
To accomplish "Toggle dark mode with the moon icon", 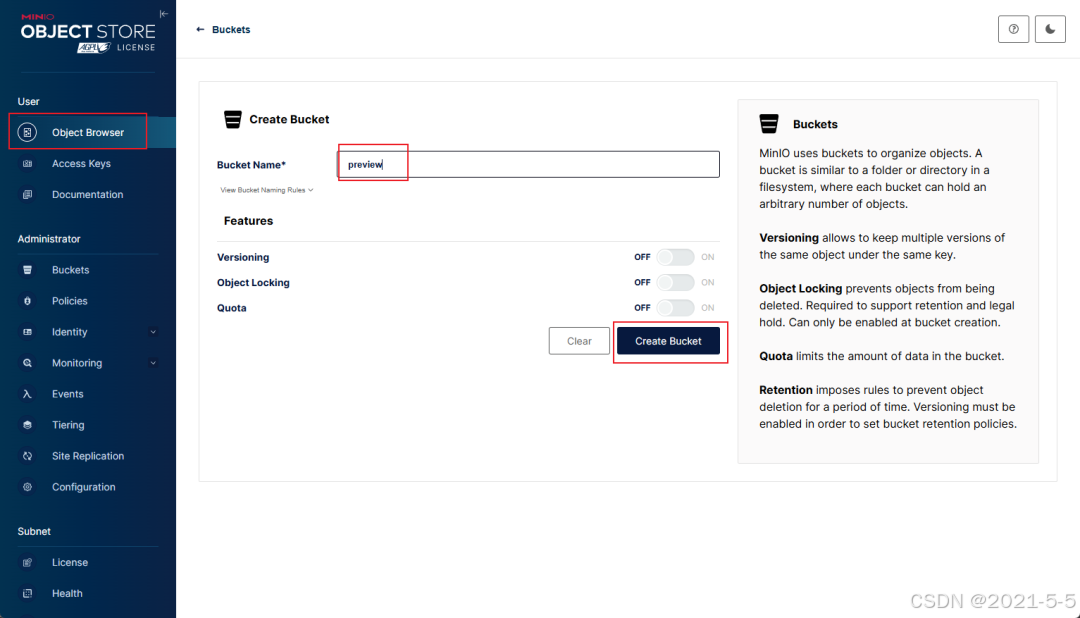I will (x=1049, y=29).
